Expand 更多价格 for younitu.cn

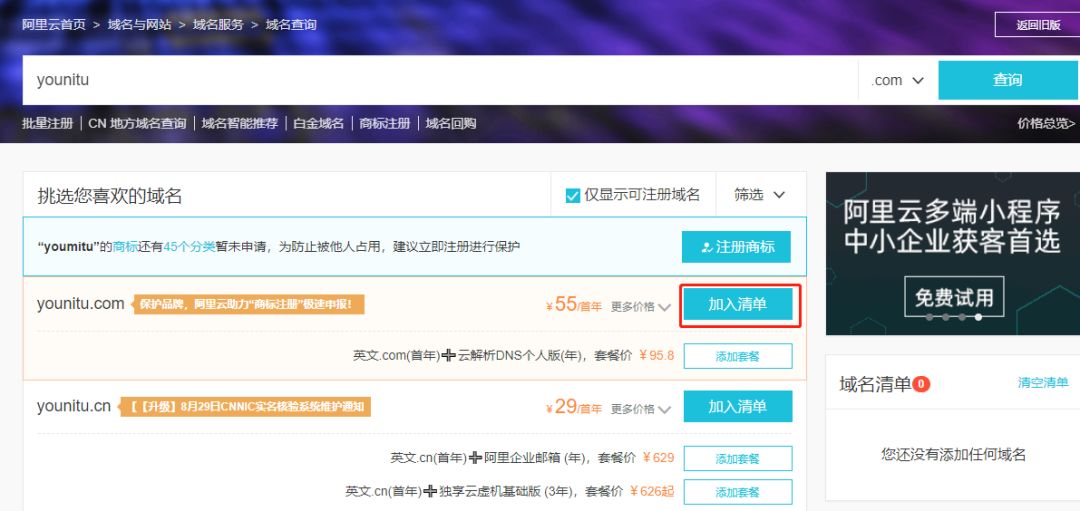[641, 409]
